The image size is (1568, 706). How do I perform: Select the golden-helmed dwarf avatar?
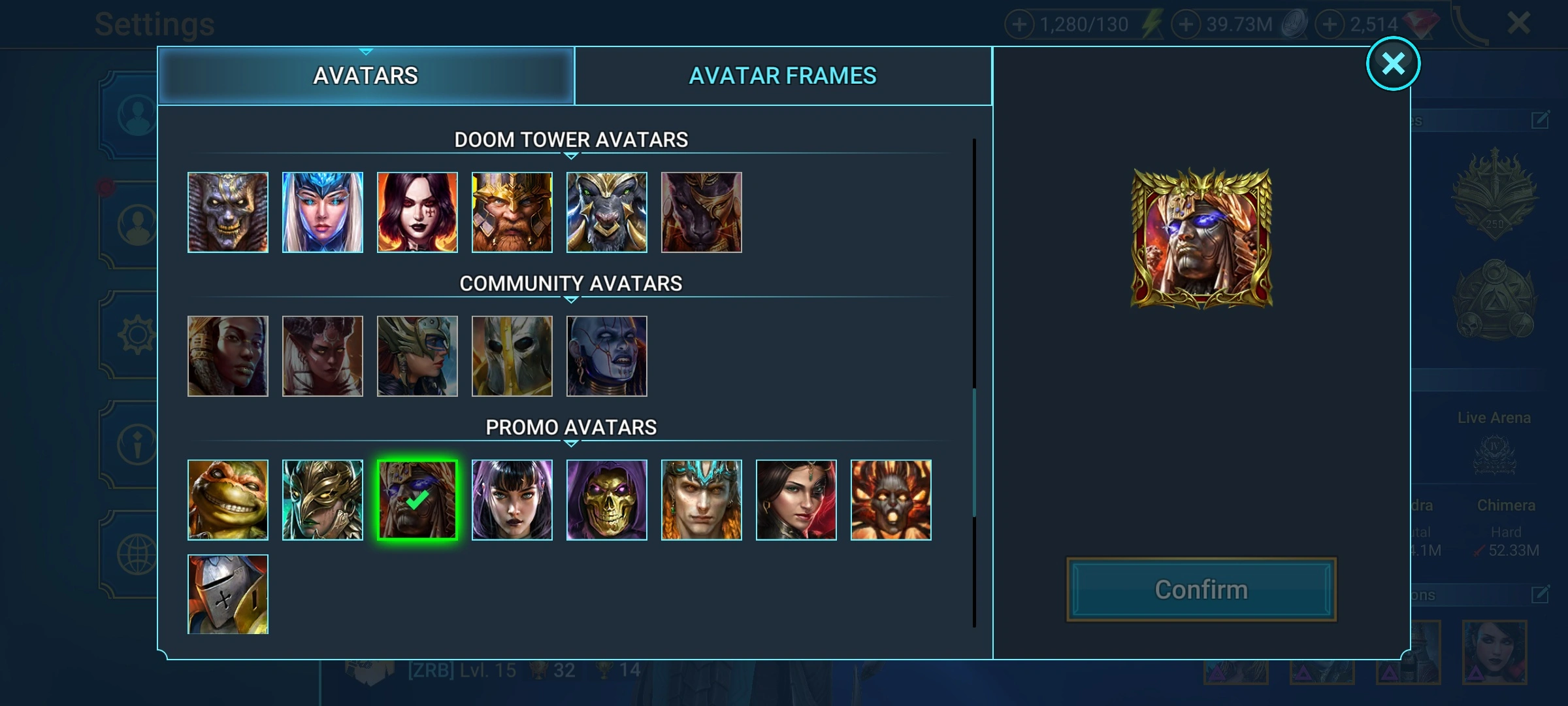[512, 212]
